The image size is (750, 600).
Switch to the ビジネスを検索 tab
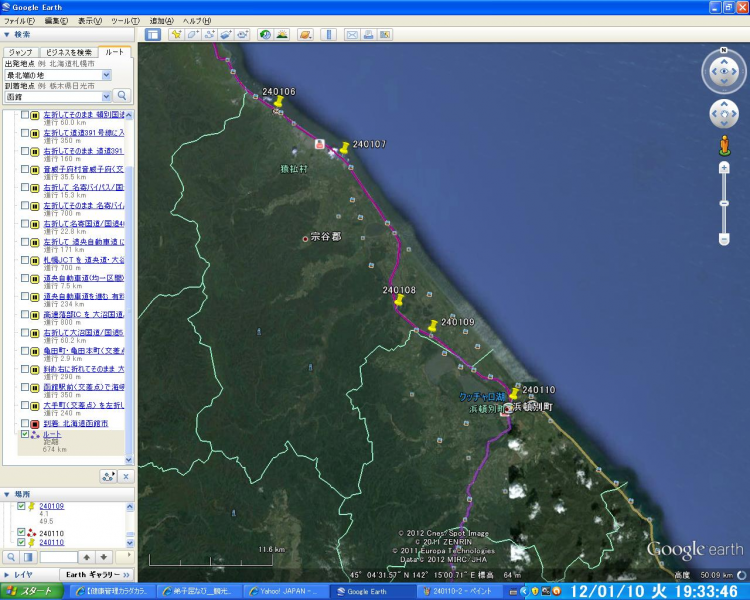pyautogui.click(x=68, y=52)
